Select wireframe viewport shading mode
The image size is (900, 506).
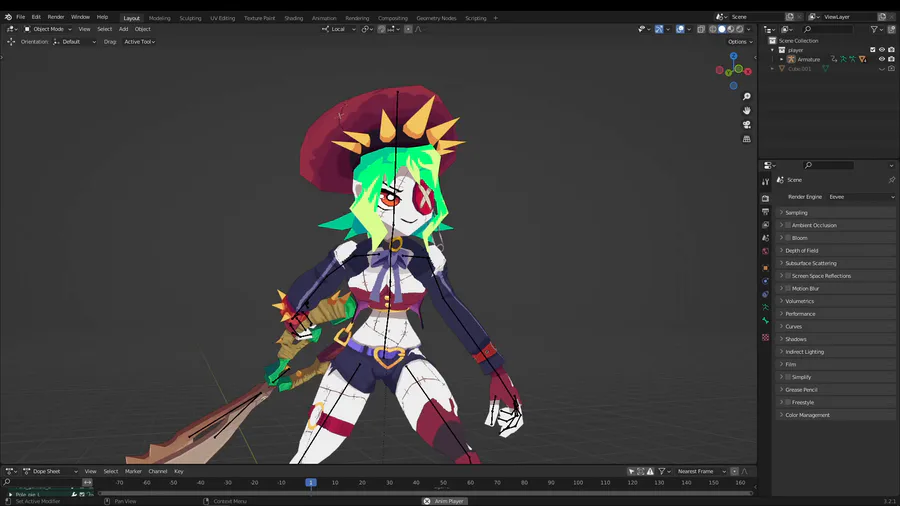[x=712, y=29]
